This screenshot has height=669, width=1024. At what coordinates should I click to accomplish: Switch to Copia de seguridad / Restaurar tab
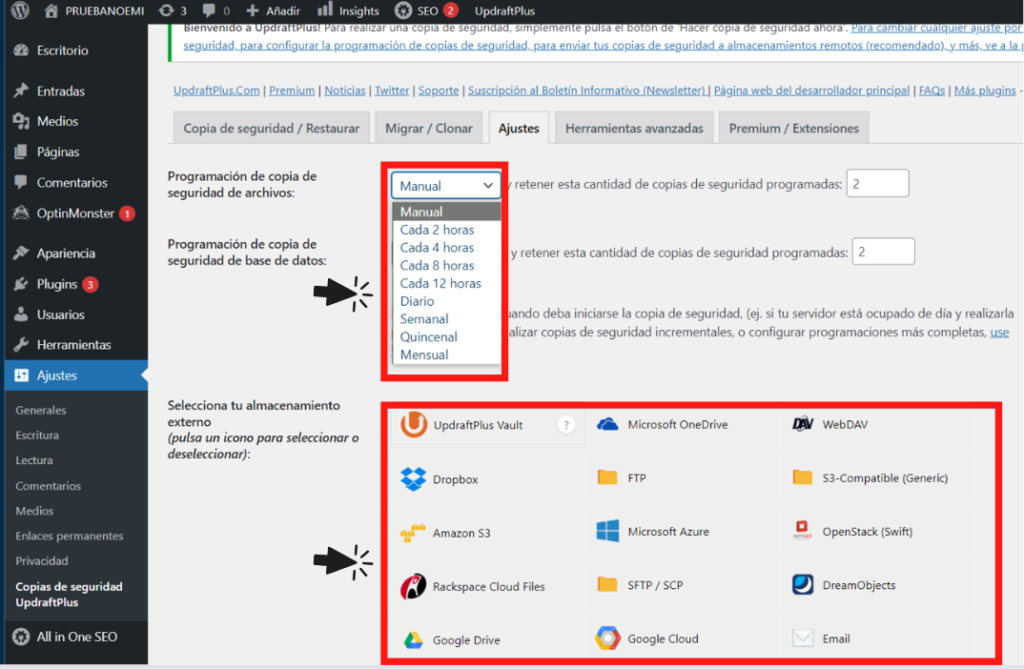(272, 128)
